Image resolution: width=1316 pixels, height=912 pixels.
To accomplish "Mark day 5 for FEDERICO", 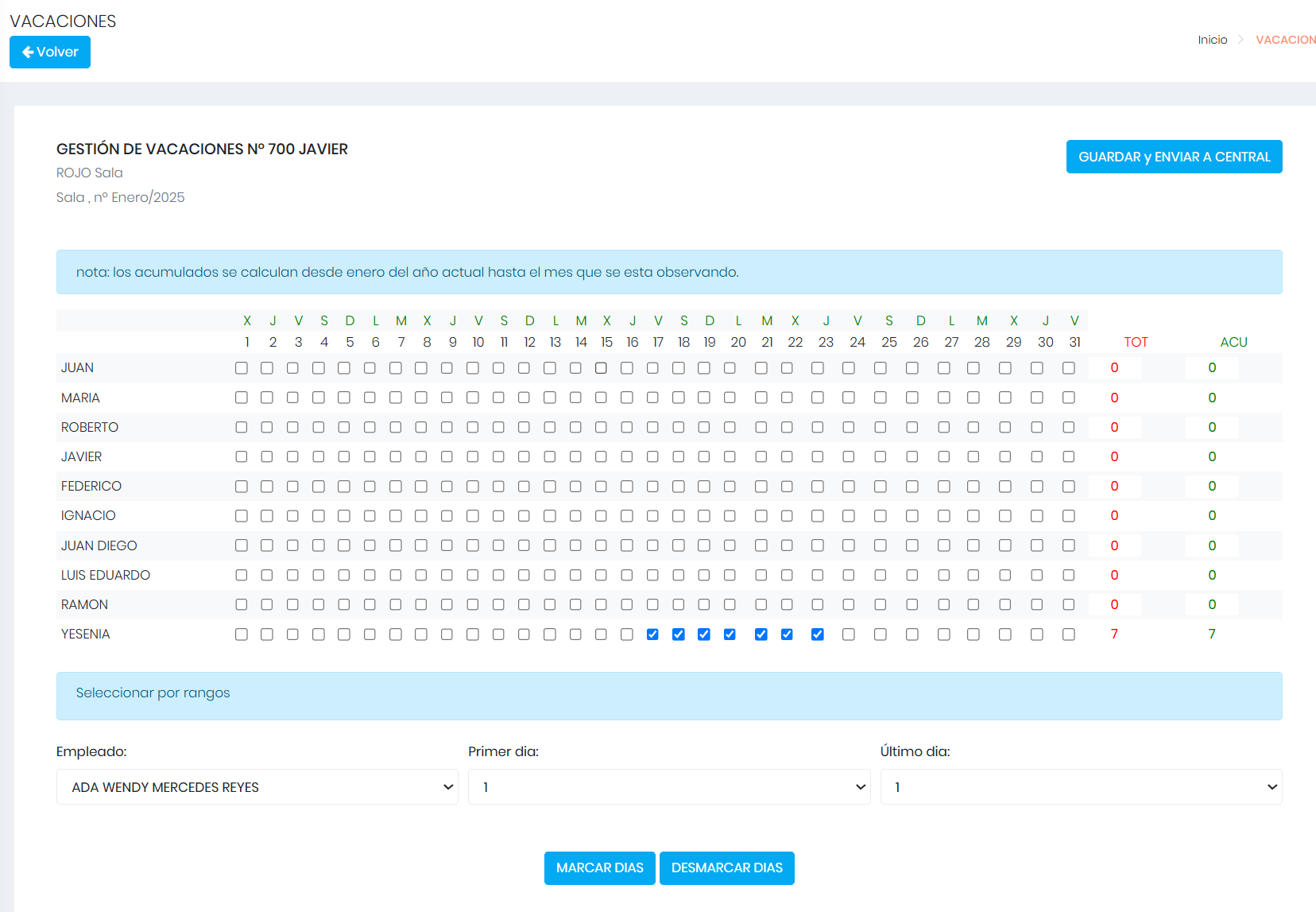I will tap(344, 487).
